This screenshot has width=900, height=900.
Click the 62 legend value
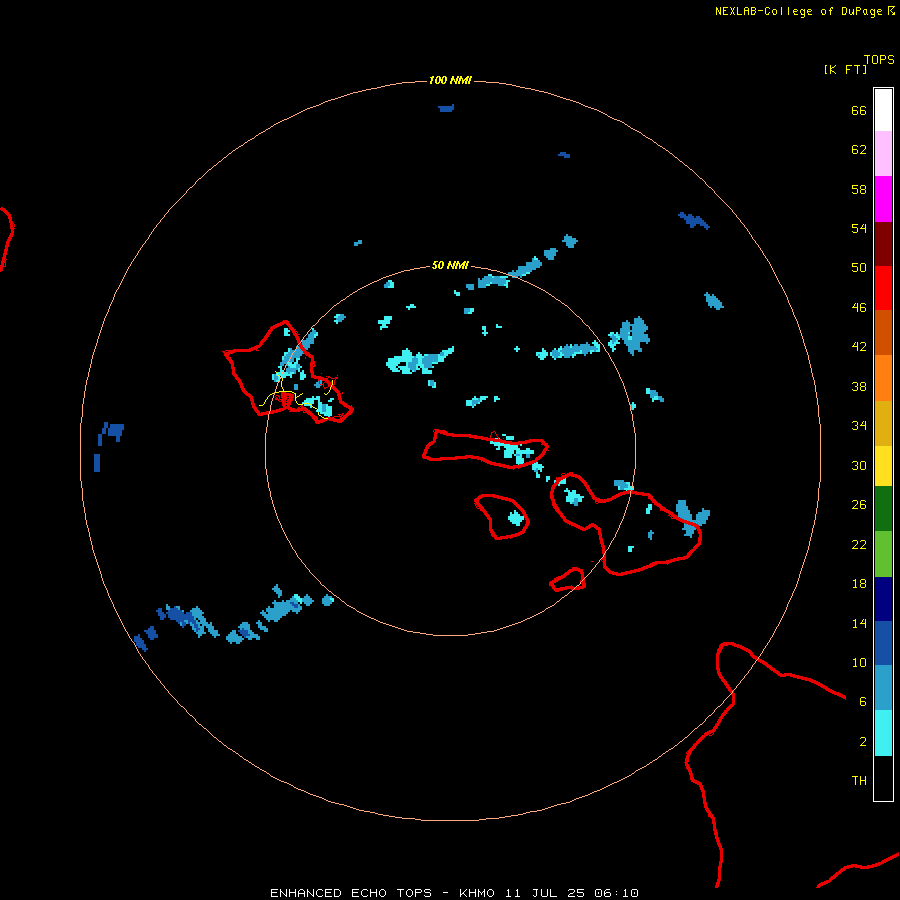coord(859,149)
